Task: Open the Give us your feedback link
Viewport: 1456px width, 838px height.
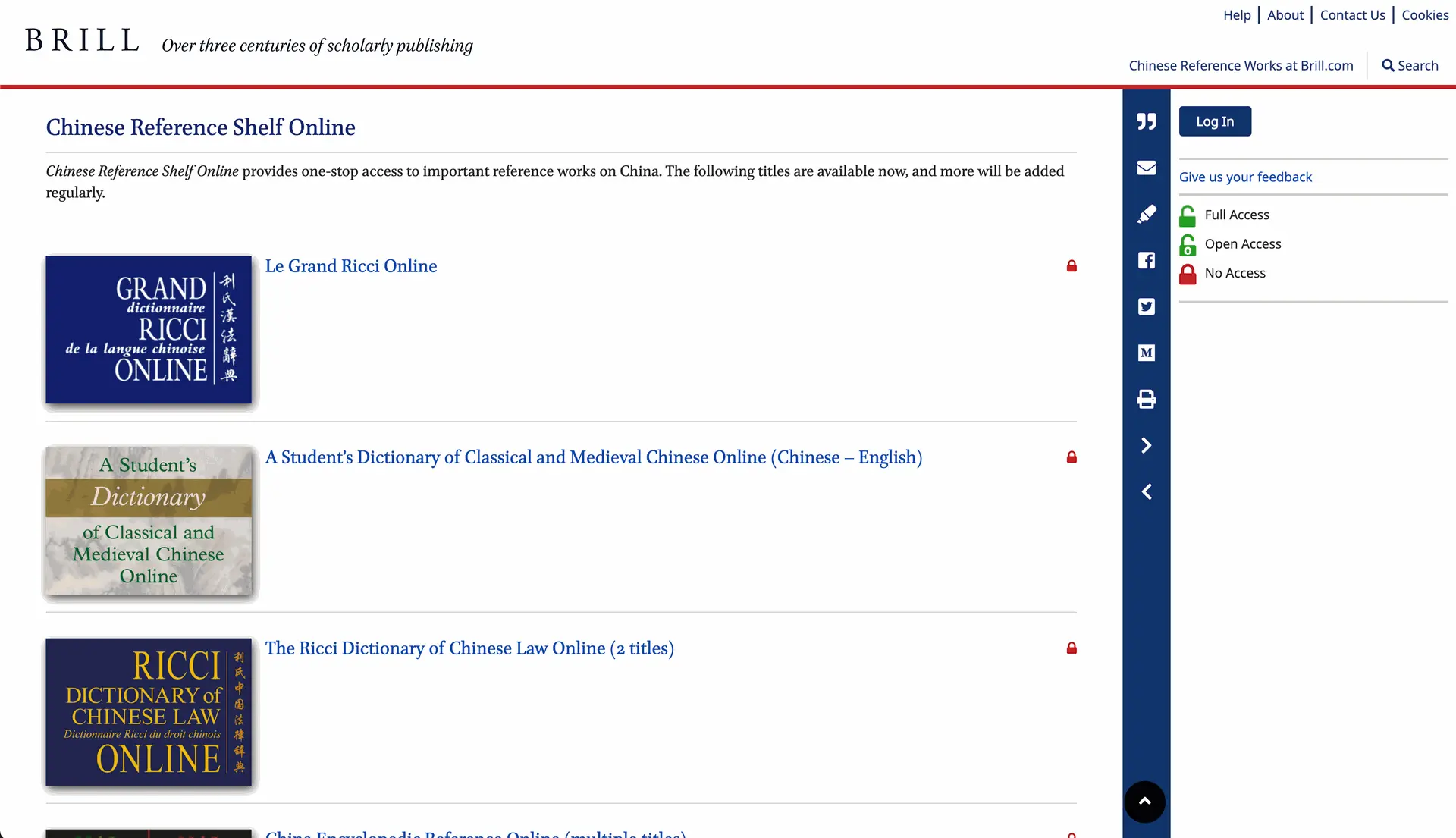Action: point(1245,177)
